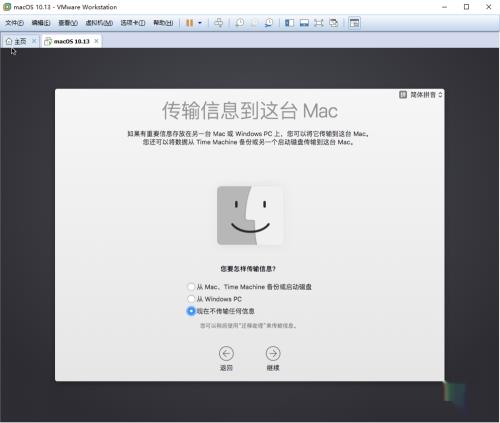Toggle the library sidebar view icon

[x=289, y=23]
